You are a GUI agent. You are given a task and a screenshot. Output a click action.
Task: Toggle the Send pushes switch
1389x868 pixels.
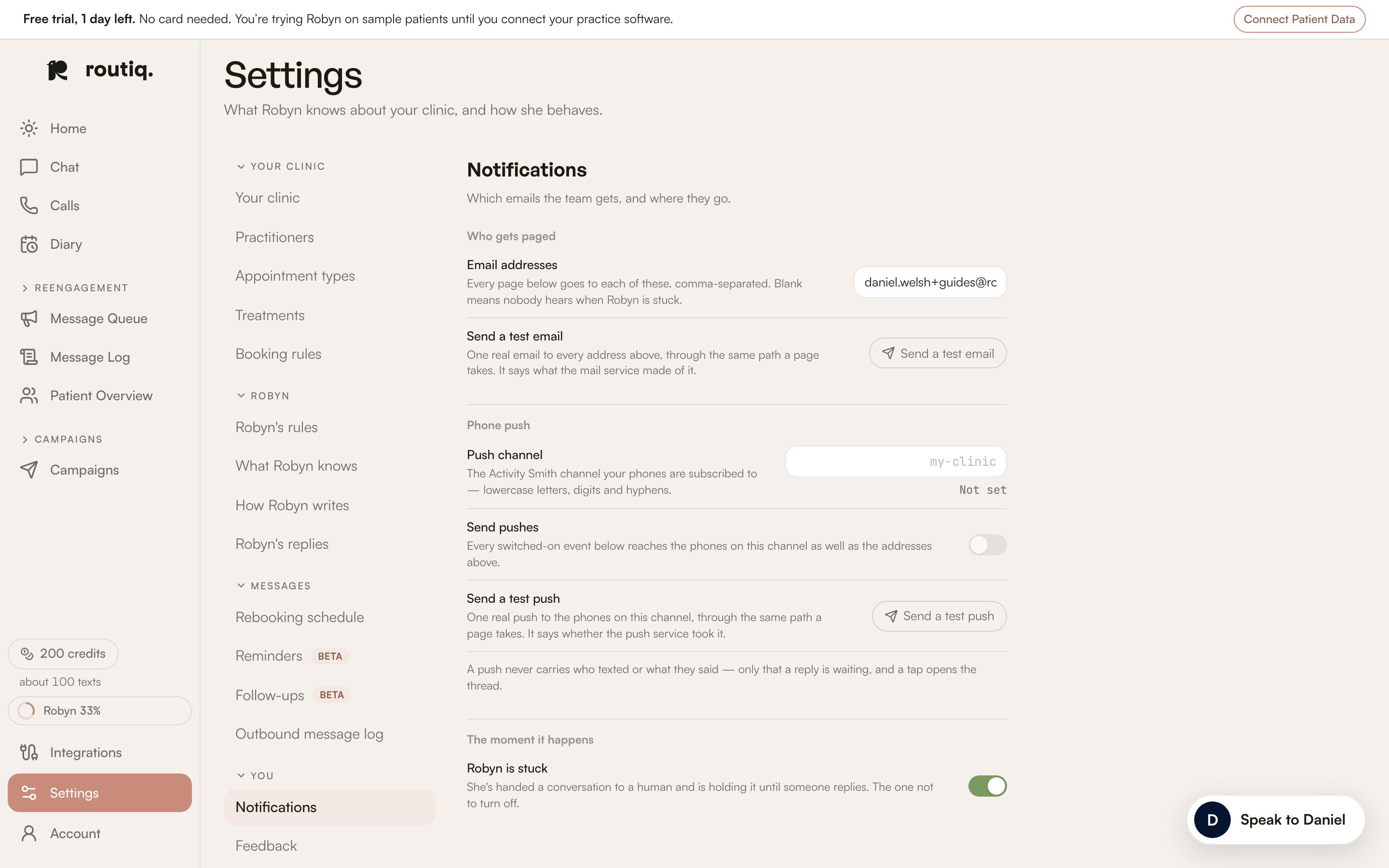point(987,545)
